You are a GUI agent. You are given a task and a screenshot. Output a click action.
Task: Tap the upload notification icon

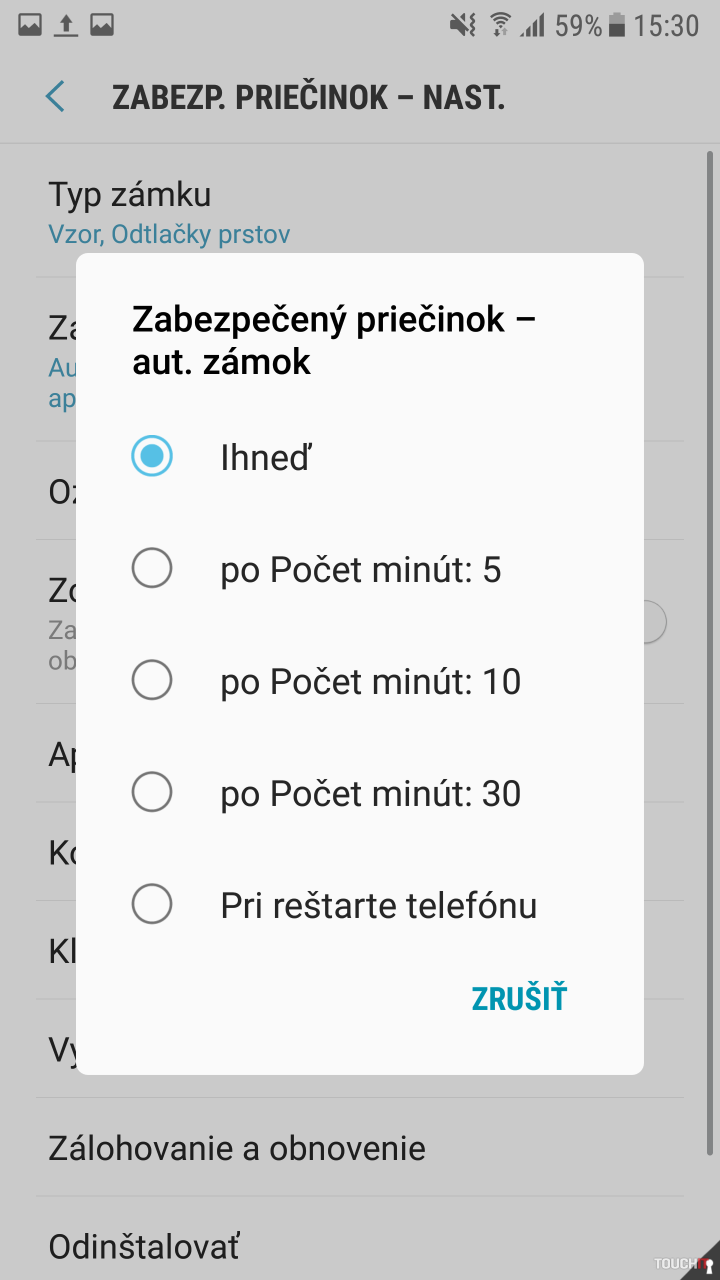(x=66, y=25)
